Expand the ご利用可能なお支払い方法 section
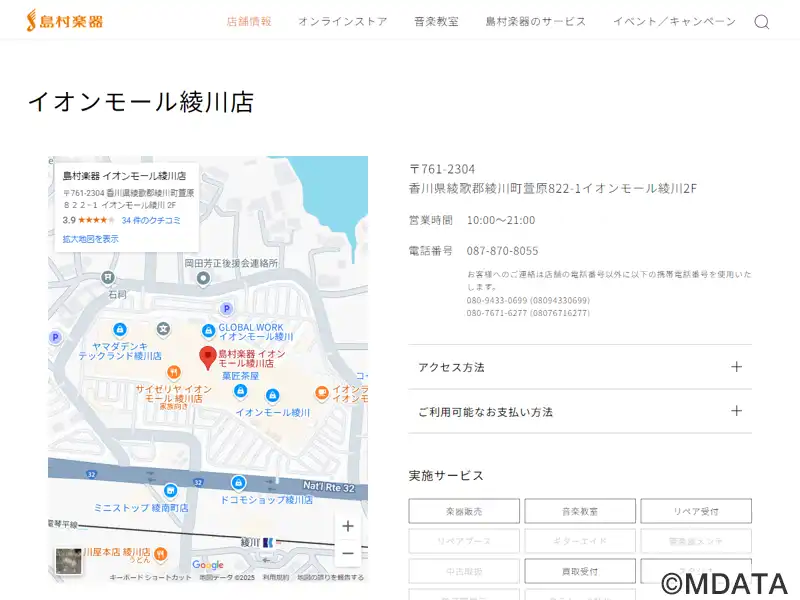800x600 pixels. pos(580,411)
